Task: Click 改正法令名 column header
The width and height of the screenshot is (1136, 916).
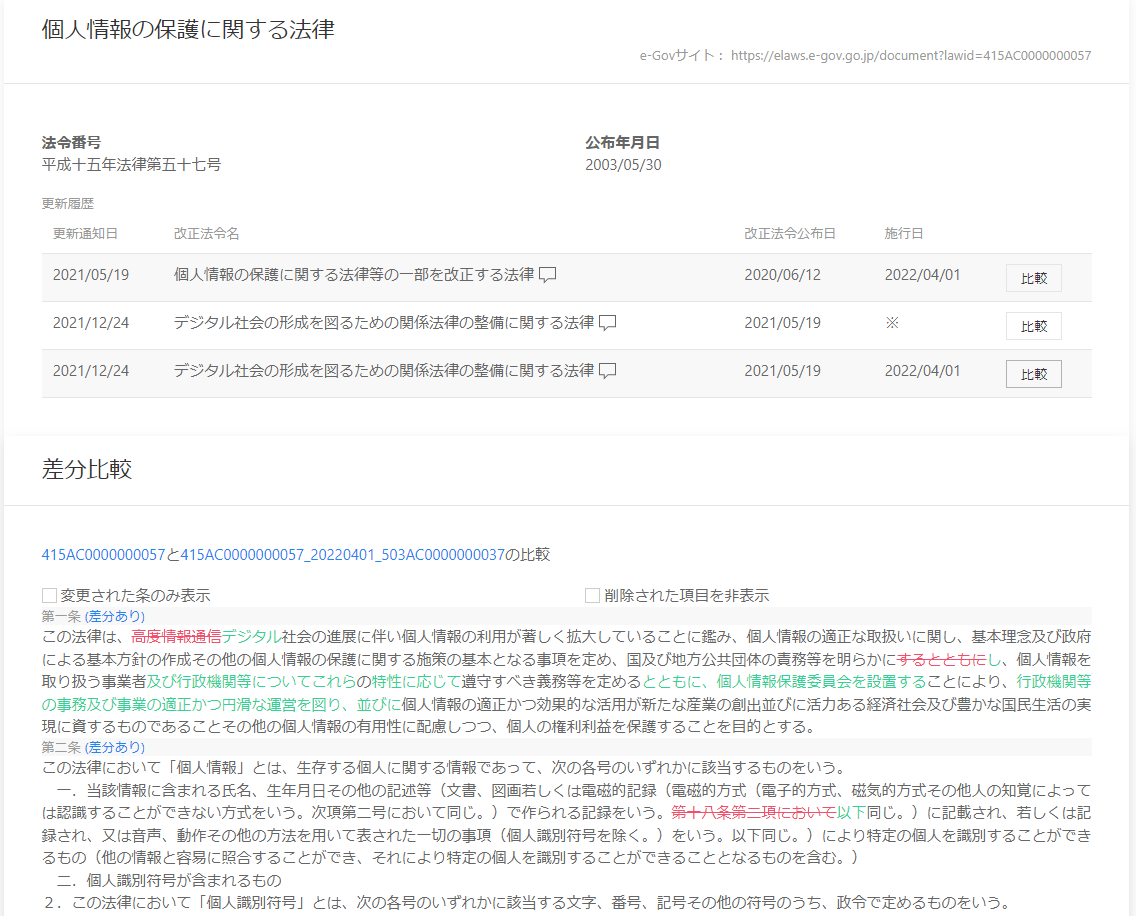Action: [206, 234]
